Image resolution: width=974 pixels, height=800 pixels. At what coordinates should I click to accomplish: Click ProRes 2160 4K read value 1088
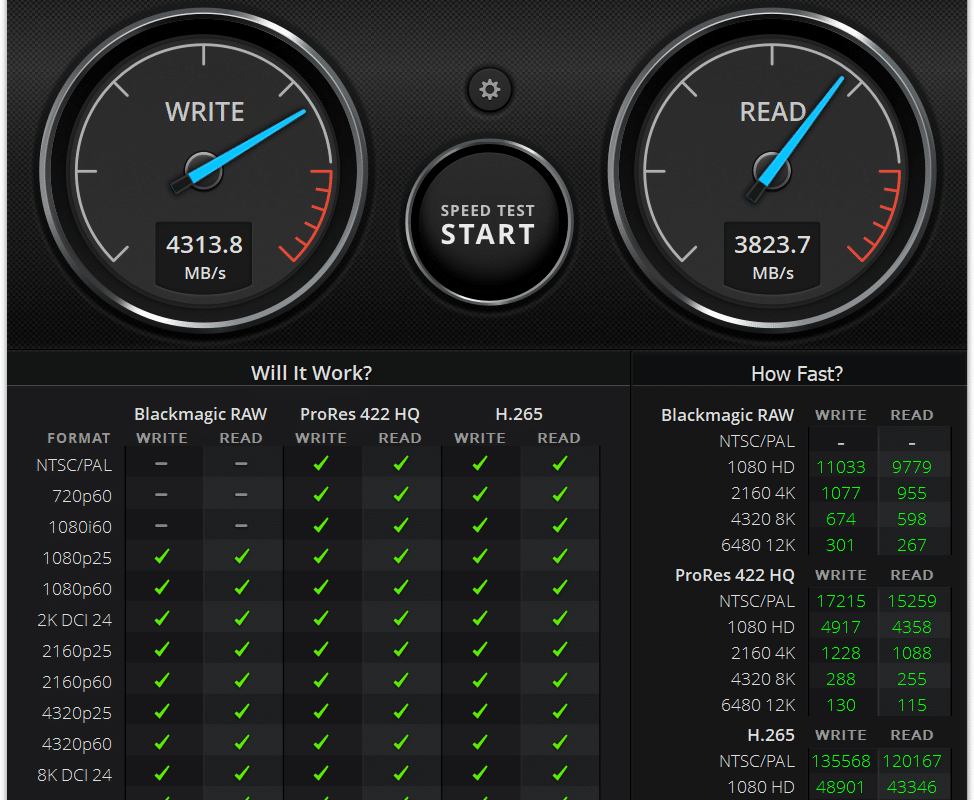click(911, 653)
